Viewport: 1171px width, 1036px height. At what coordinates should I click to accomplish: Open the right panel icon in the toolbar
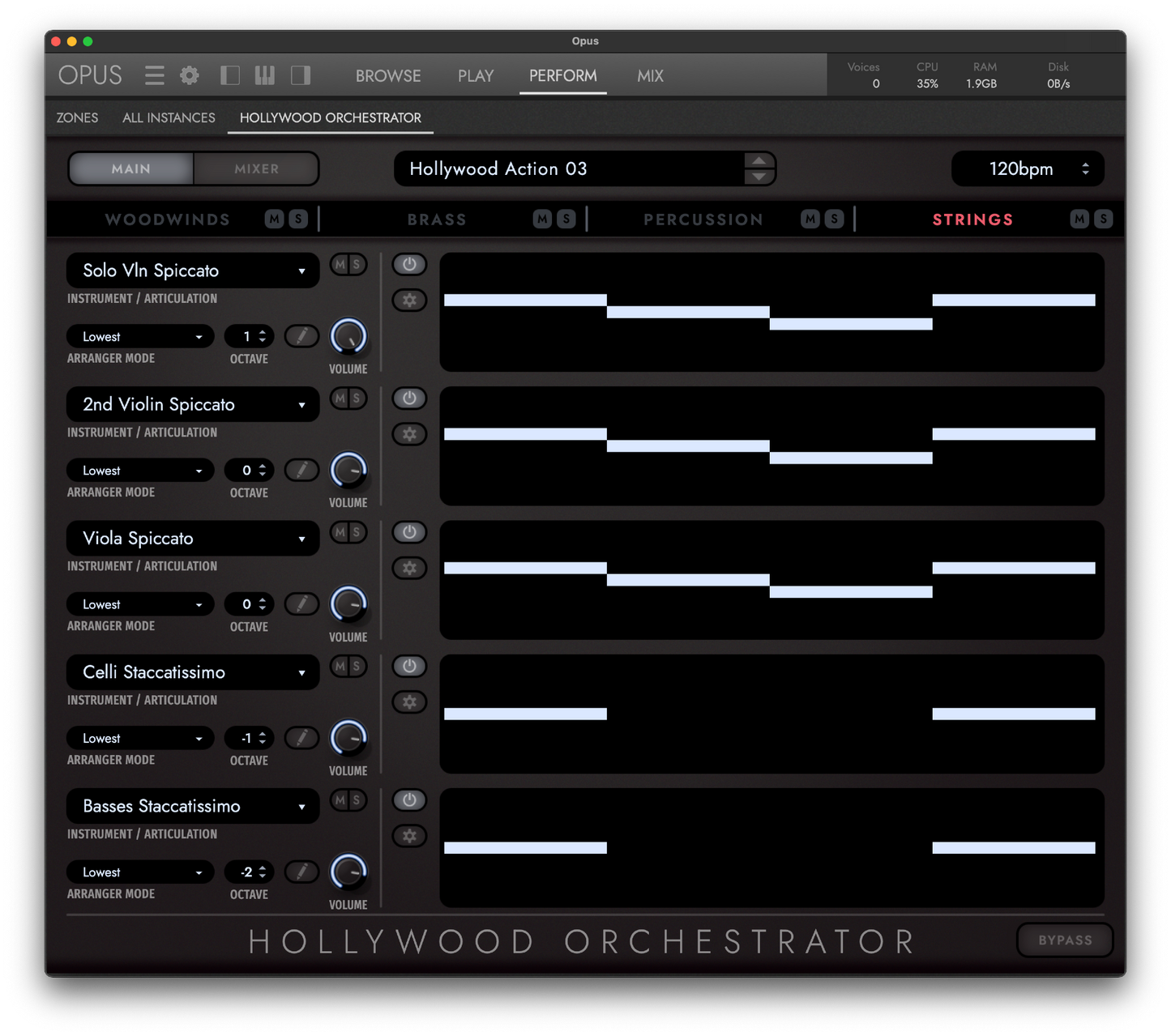(x=300, y=75)
